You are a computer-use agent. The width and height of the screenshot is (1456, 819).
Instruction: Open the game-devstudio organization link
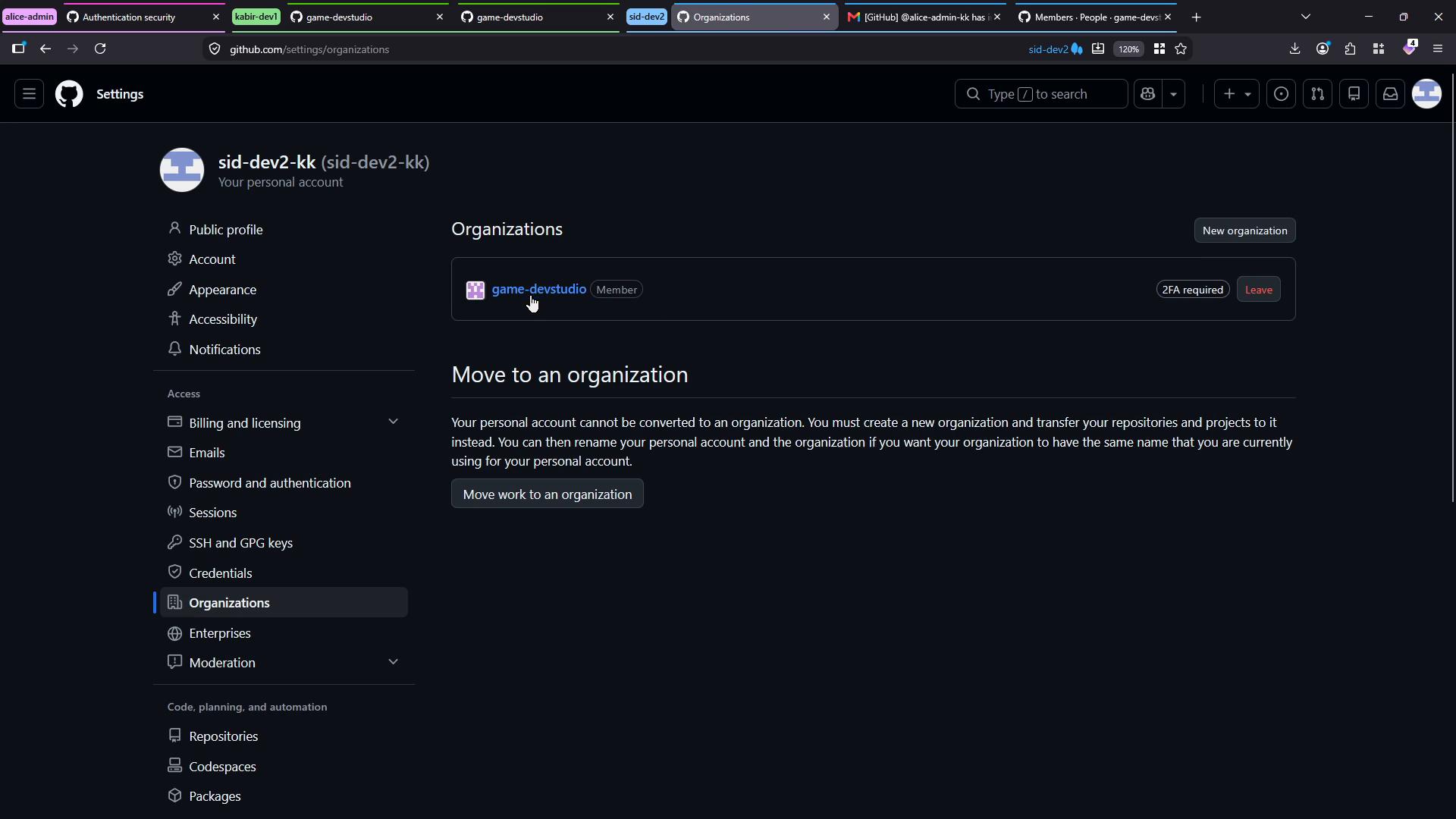tap(538, 289)
